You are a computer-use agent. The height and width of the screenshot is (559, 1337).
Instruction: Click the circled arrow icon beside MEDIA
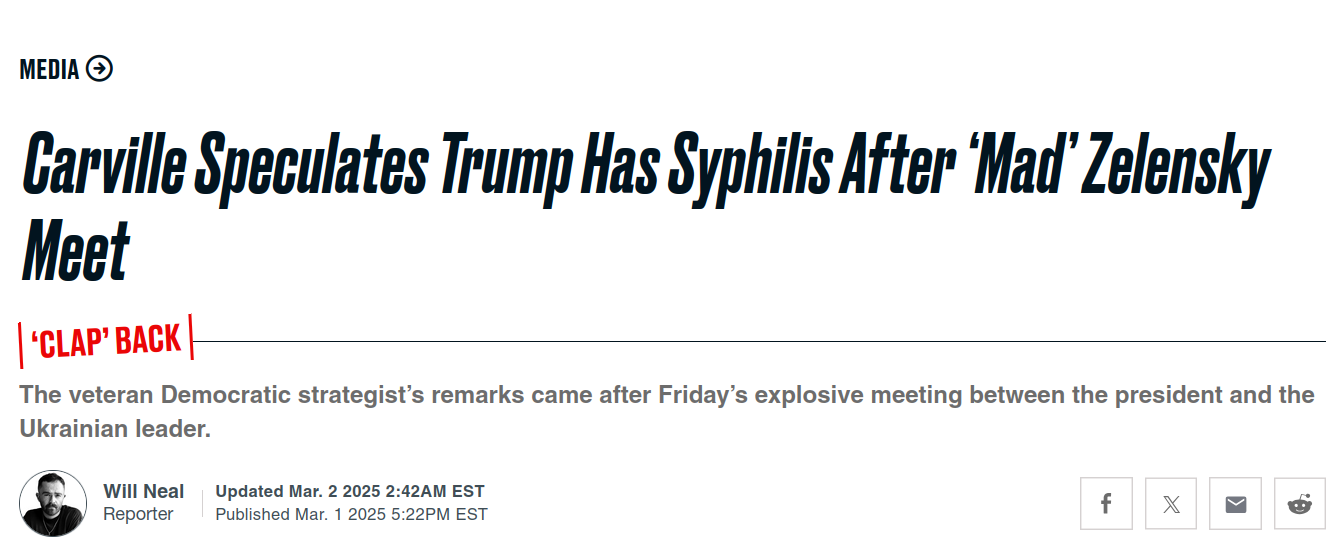(99, 69)
